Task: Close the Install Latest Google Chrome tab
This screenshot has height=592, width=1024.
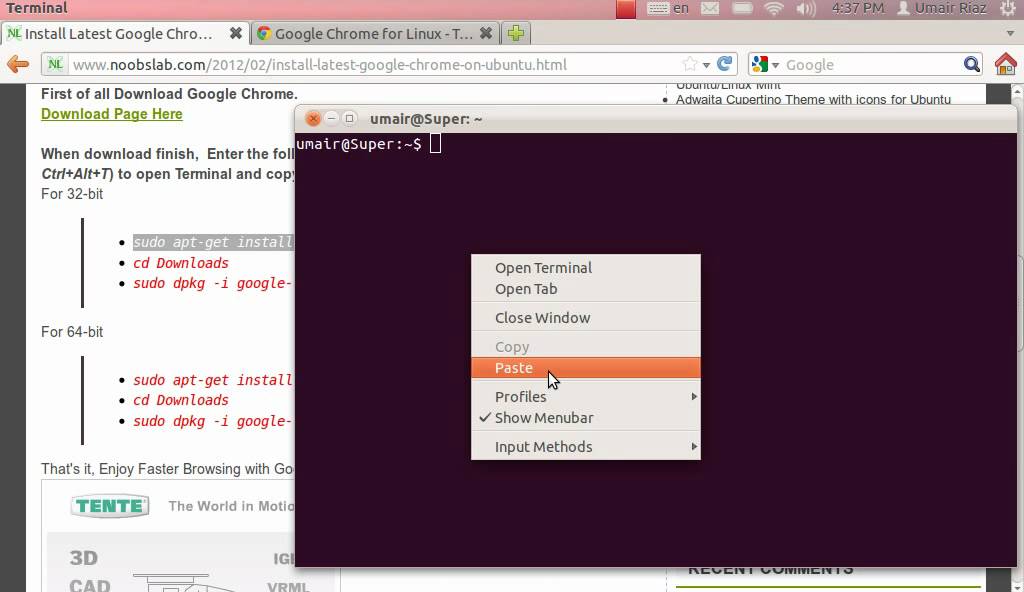Action: 236,33
